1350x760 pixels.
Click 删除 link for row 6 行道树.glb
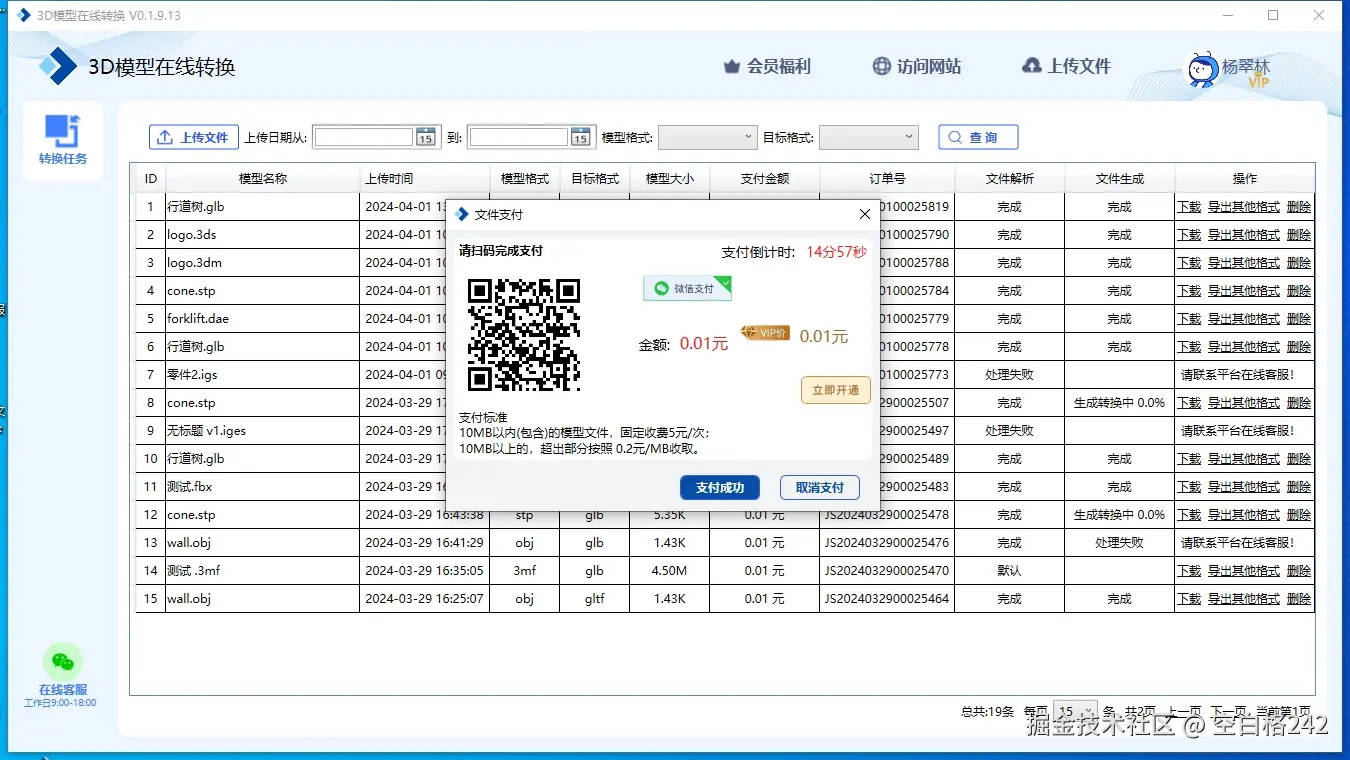tap(1299, 347)
